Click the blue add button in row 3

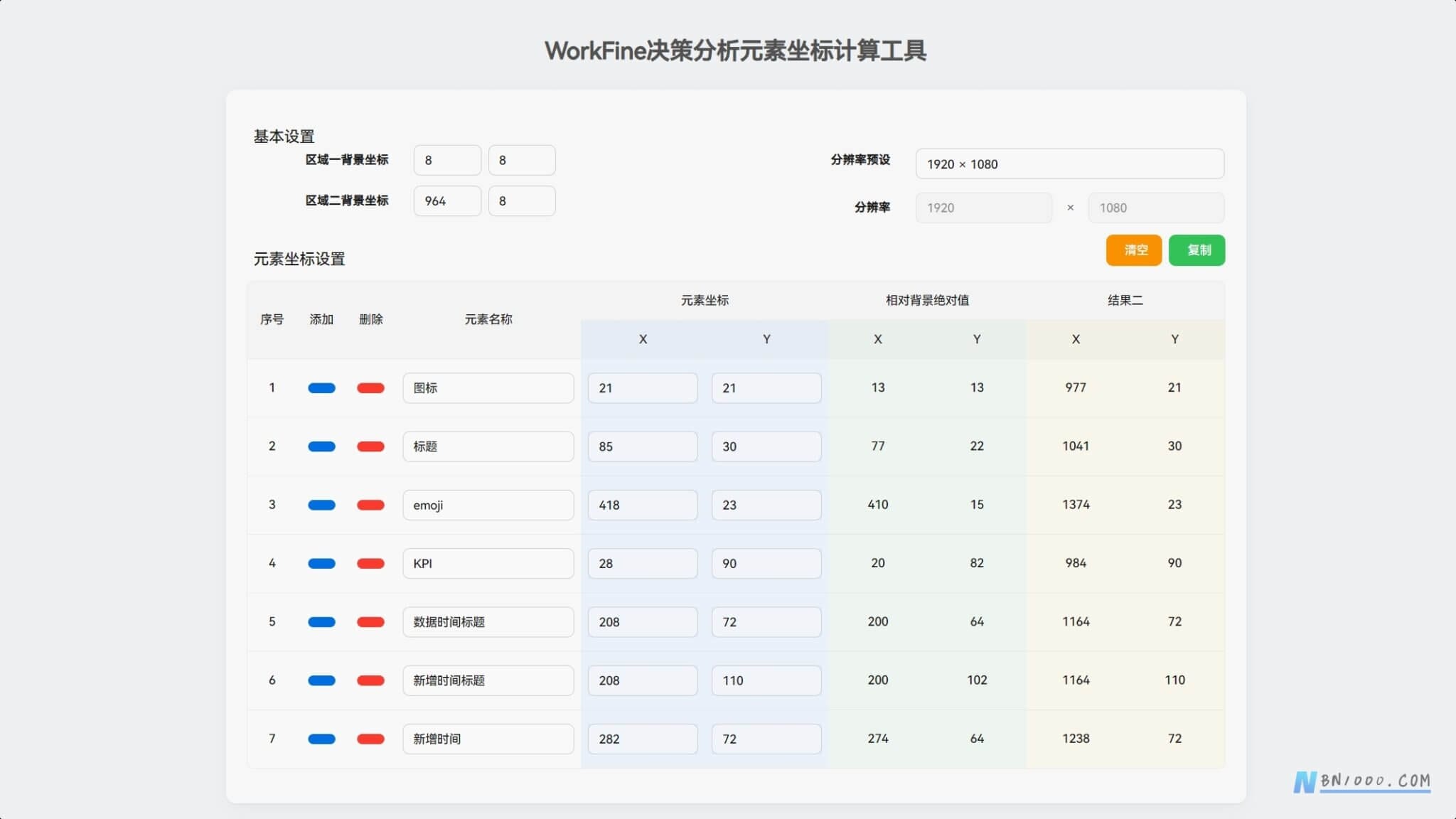321,505
